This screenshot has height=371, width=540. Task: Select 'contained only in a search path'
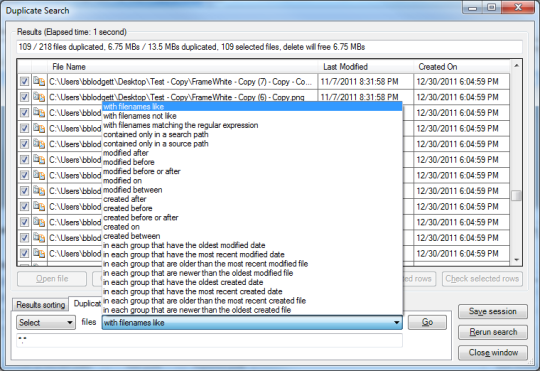pos(252,134)
